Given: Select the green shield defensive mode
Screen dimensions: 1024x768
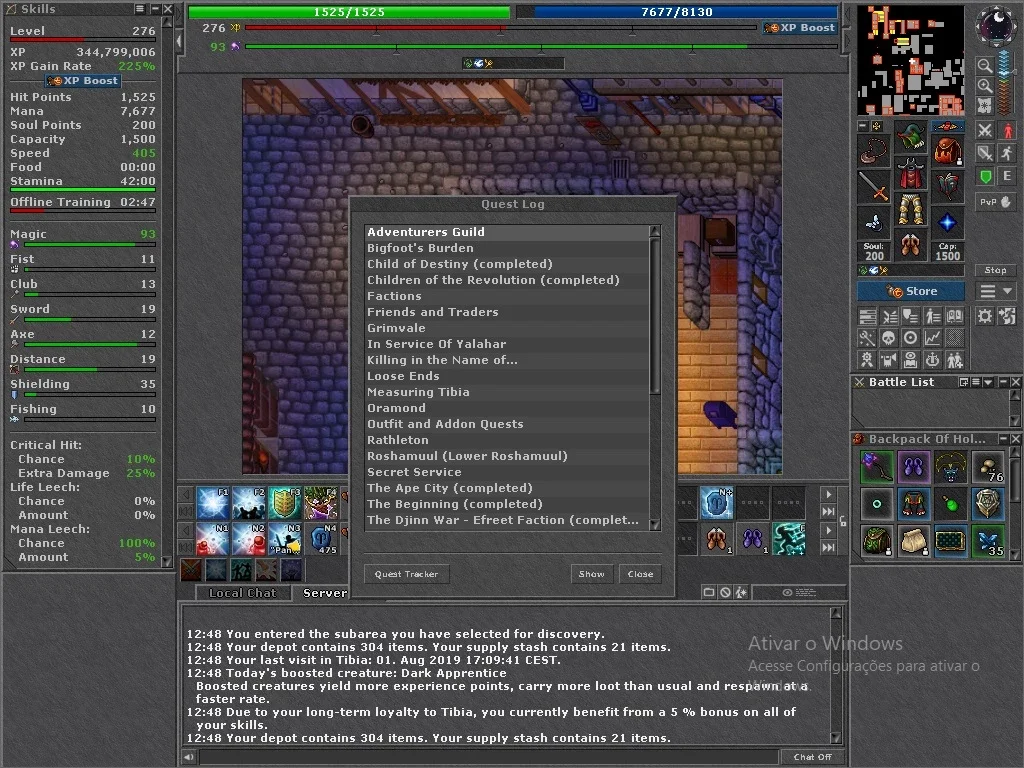Looking at the screenshot, I should coord(985,176).
